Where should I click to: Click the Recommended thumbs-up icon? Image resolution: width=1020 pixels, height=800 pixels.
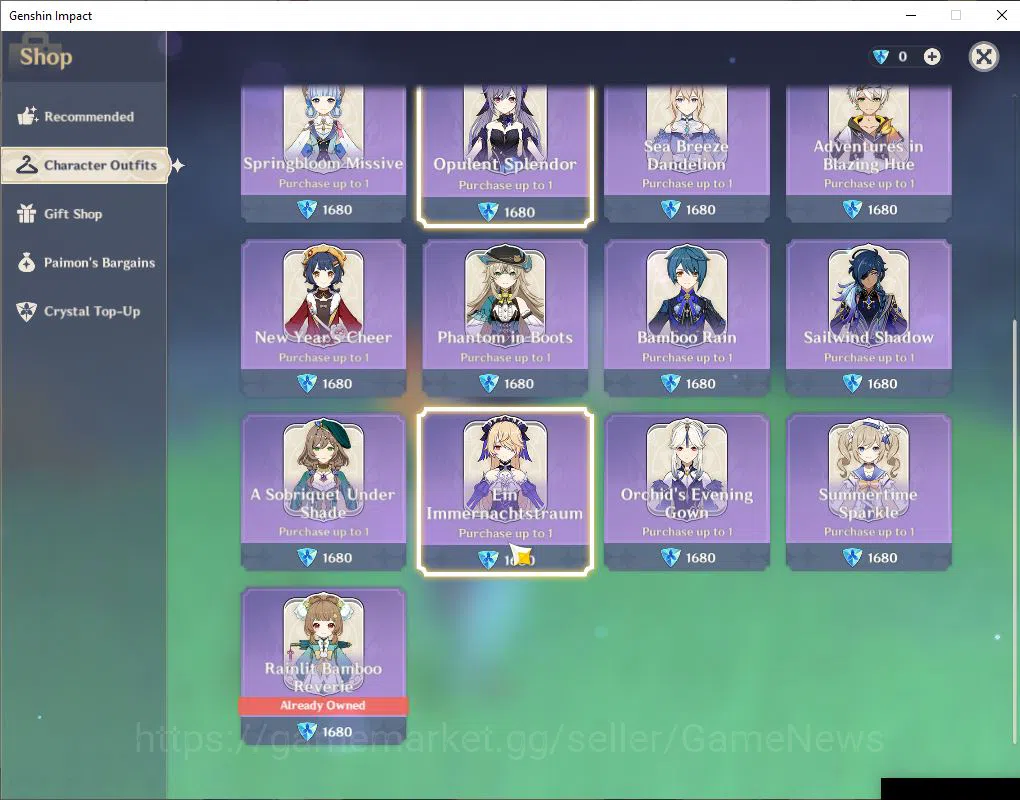27,116
